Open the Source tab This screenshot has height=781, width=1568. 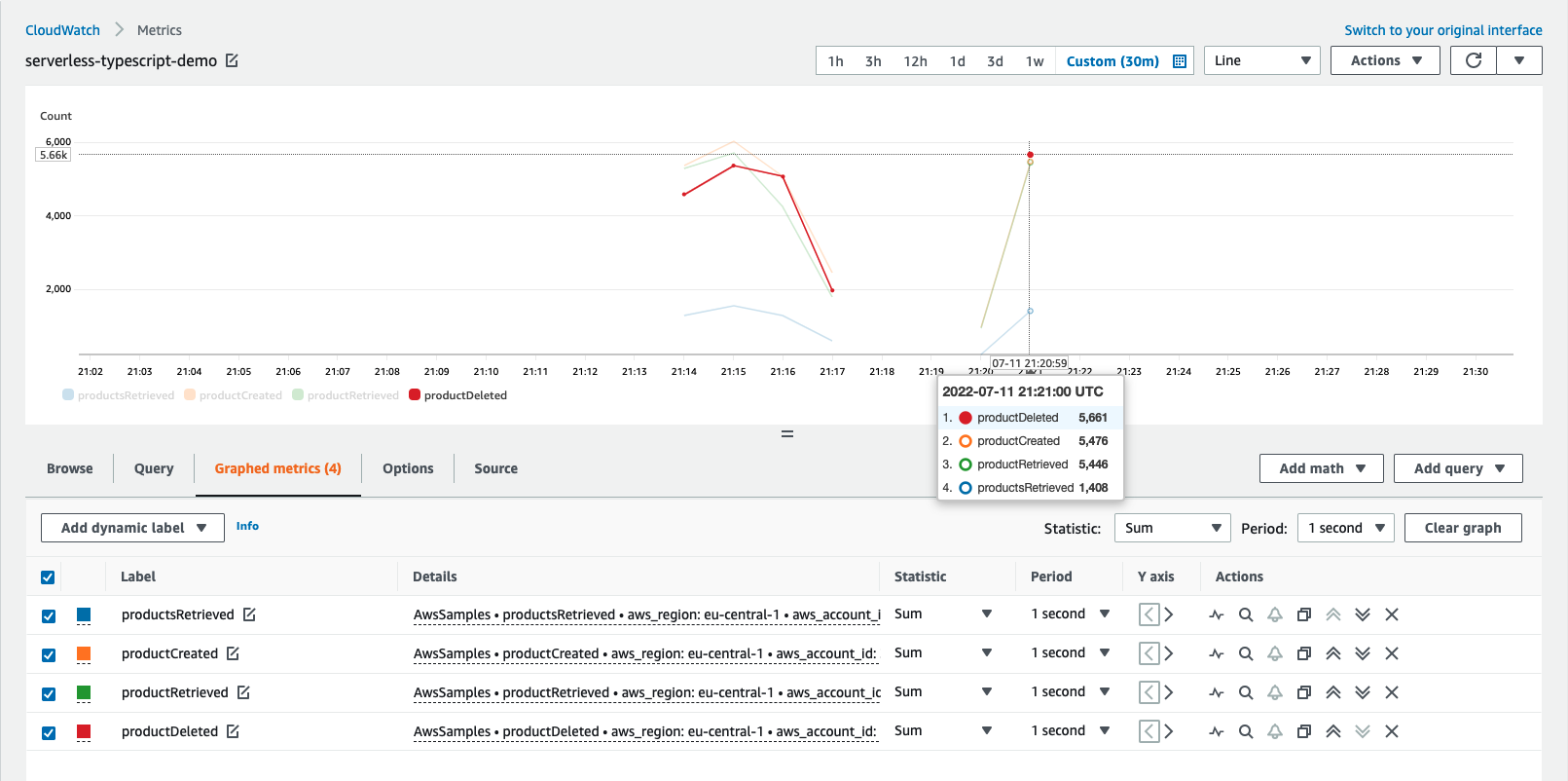495,468
